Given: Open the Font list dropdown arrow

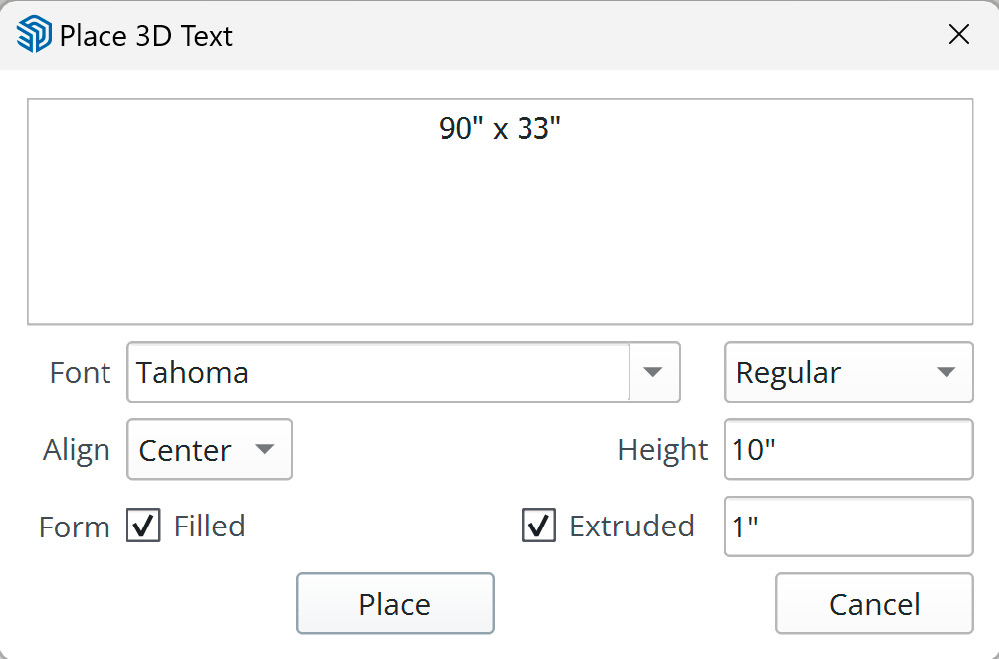Looking at the screenshot, I should point(653,372).
